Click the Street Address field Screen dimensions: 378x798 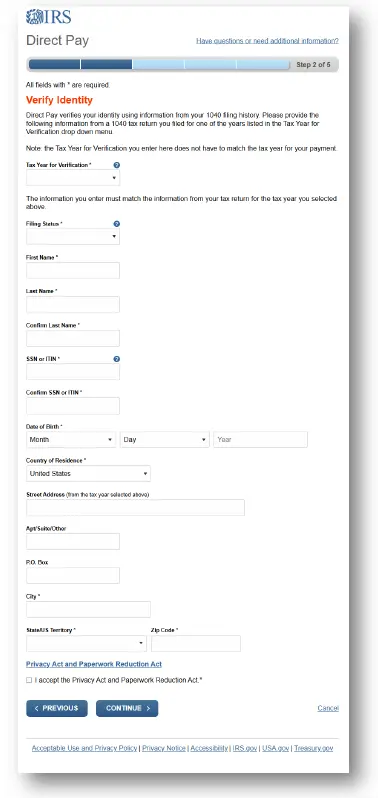tap(135, 508)
